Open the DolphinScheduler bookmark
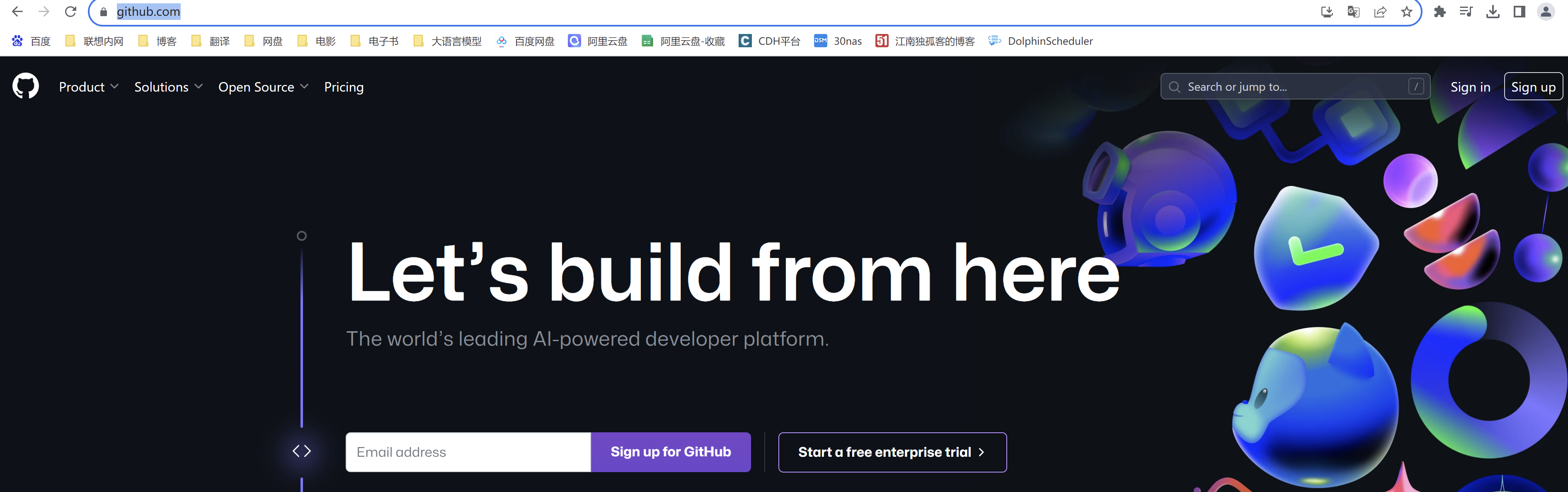The width and height of the screenshot is (1568, 492). 1040,41
